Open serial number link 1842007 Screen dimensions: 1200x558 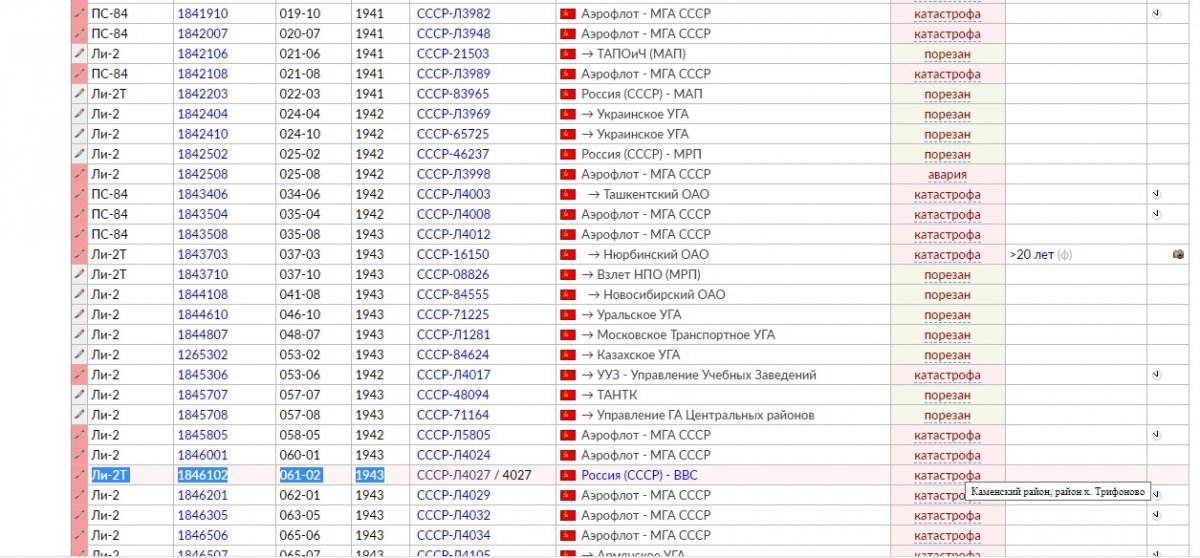202,34
